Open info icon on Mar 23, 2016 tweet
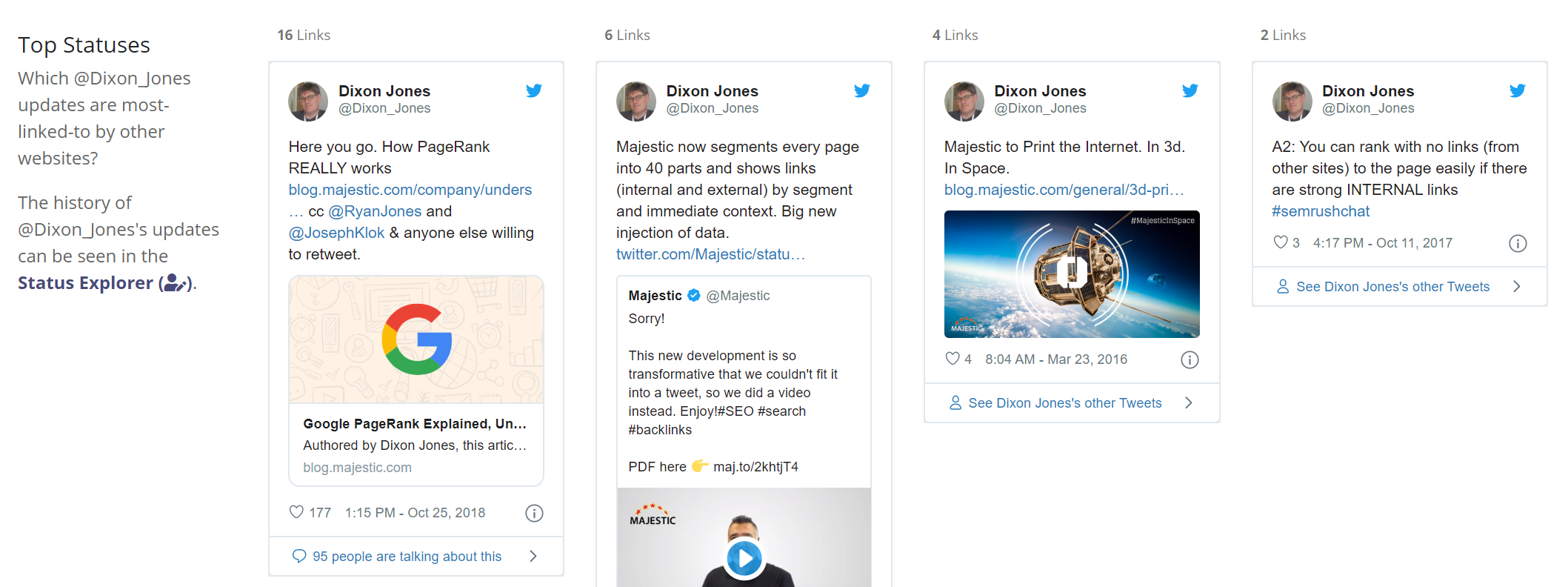1568x587 pixels. (x=1190, y=359)
